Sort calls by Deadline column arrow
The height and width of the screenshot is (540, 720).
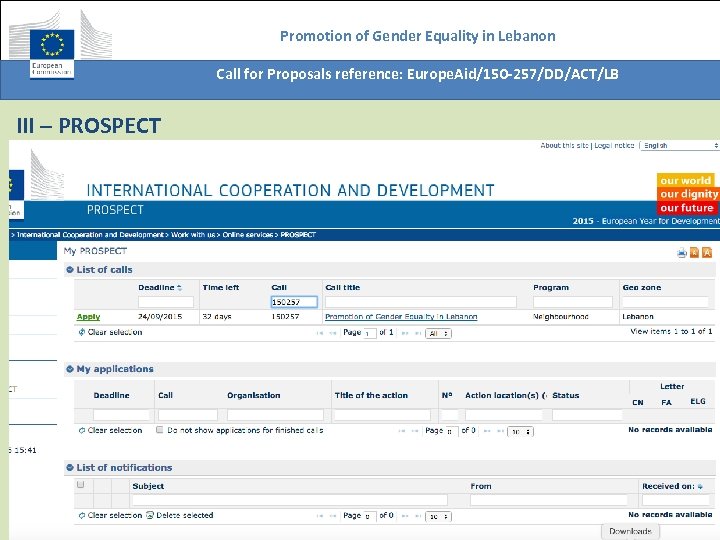tap(180, 287)
